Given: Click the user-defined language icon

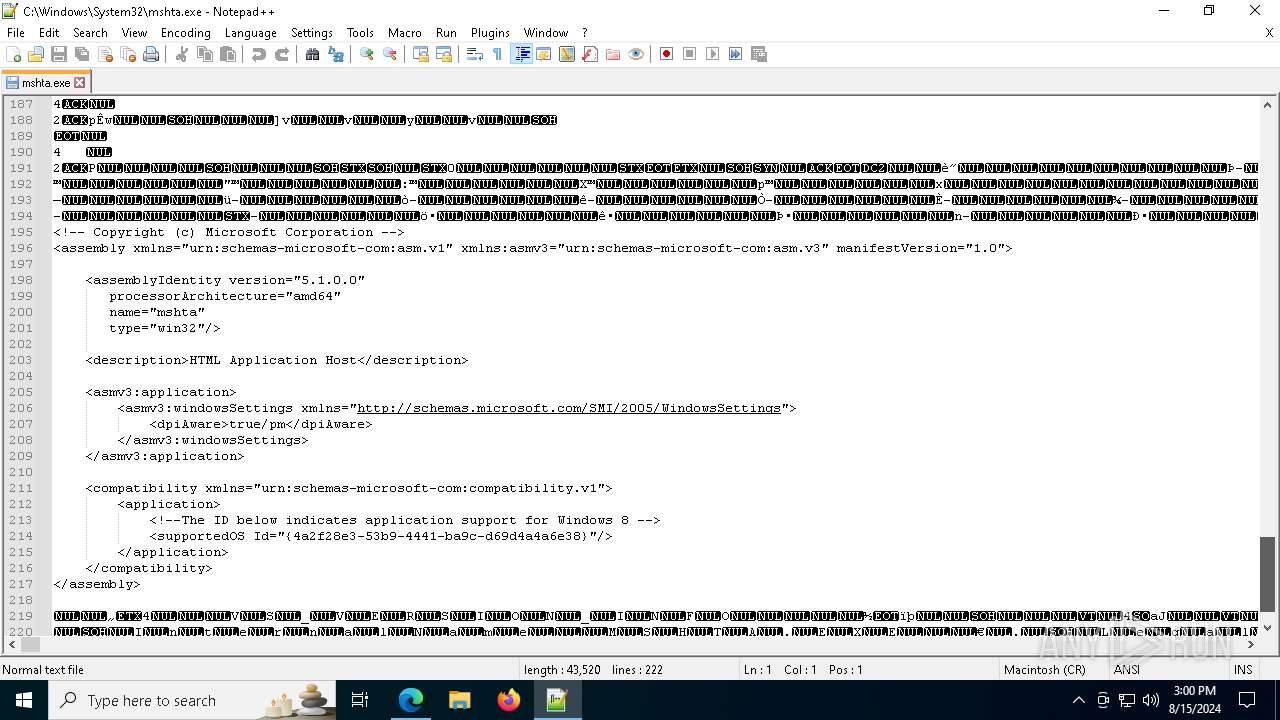Looking at the screenshot, I should 544,54.
